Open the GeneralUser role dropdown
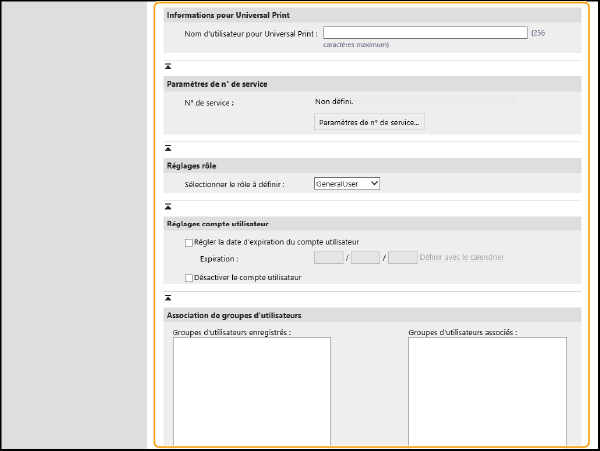Viewport: 600px width, 451px height. pos(346,184)
